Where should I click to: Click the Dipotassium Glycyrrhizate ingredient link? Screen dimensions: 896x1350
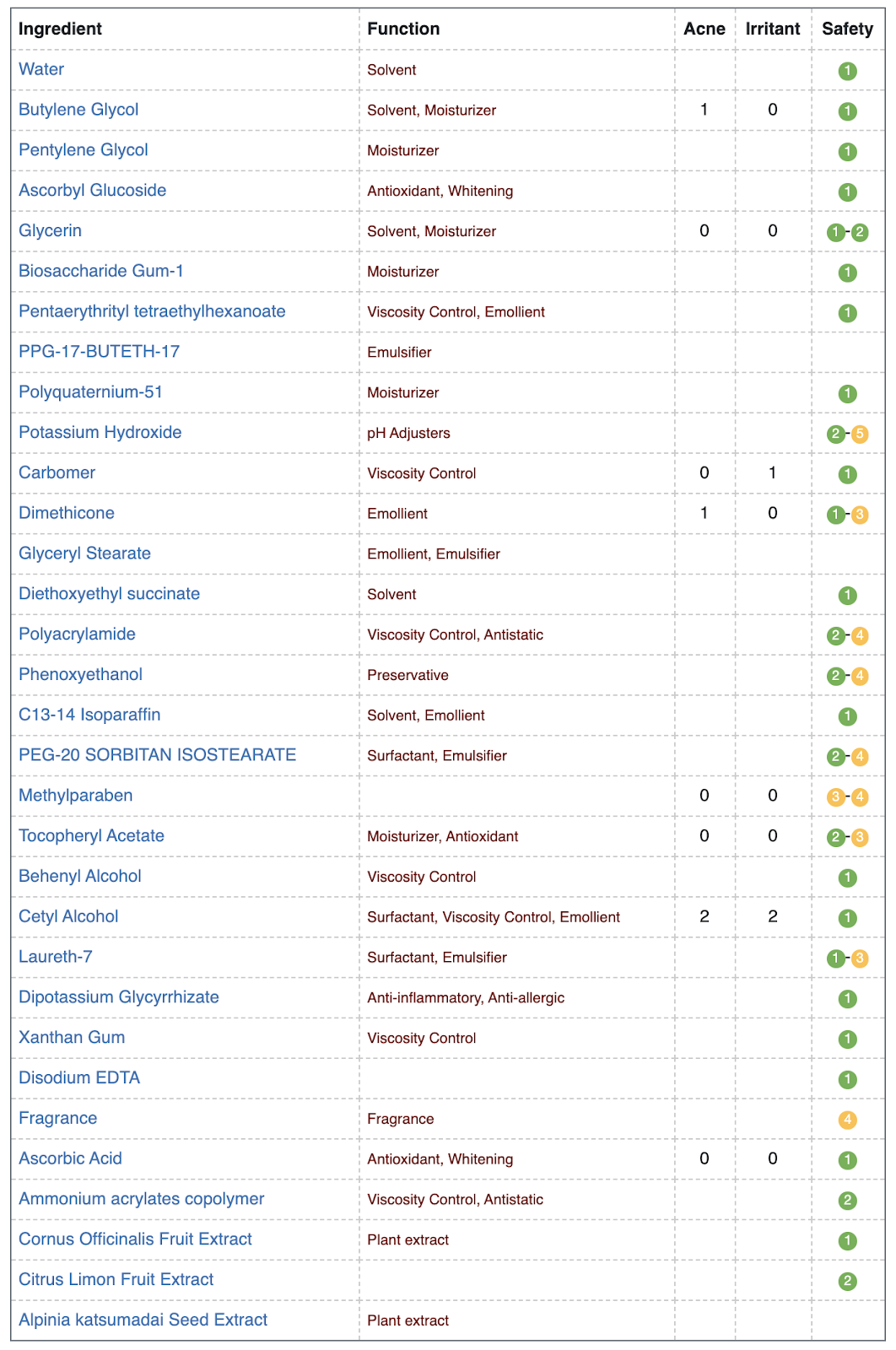(x=119, y=997)
